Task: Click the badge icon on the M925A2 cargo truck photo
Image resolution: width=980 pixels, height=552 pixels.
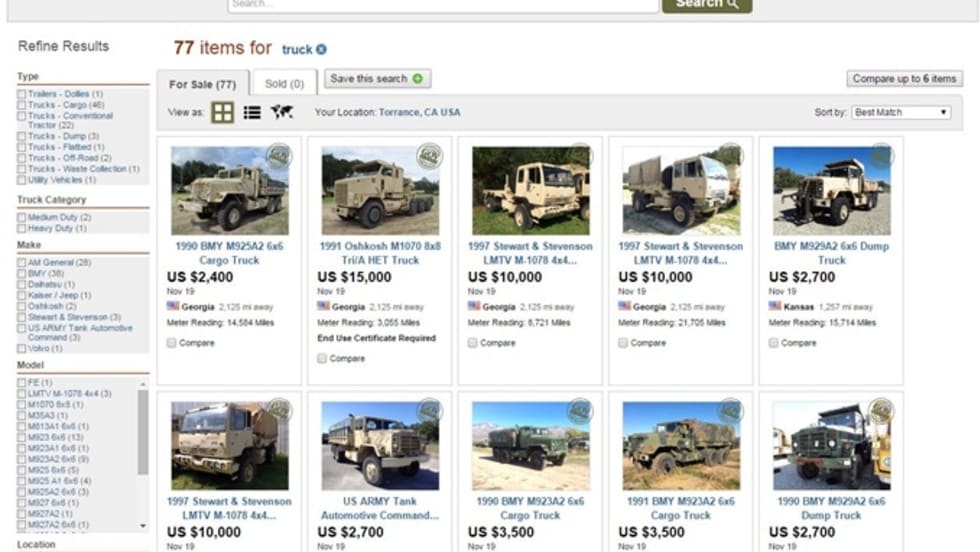Action: click(279, 156)
